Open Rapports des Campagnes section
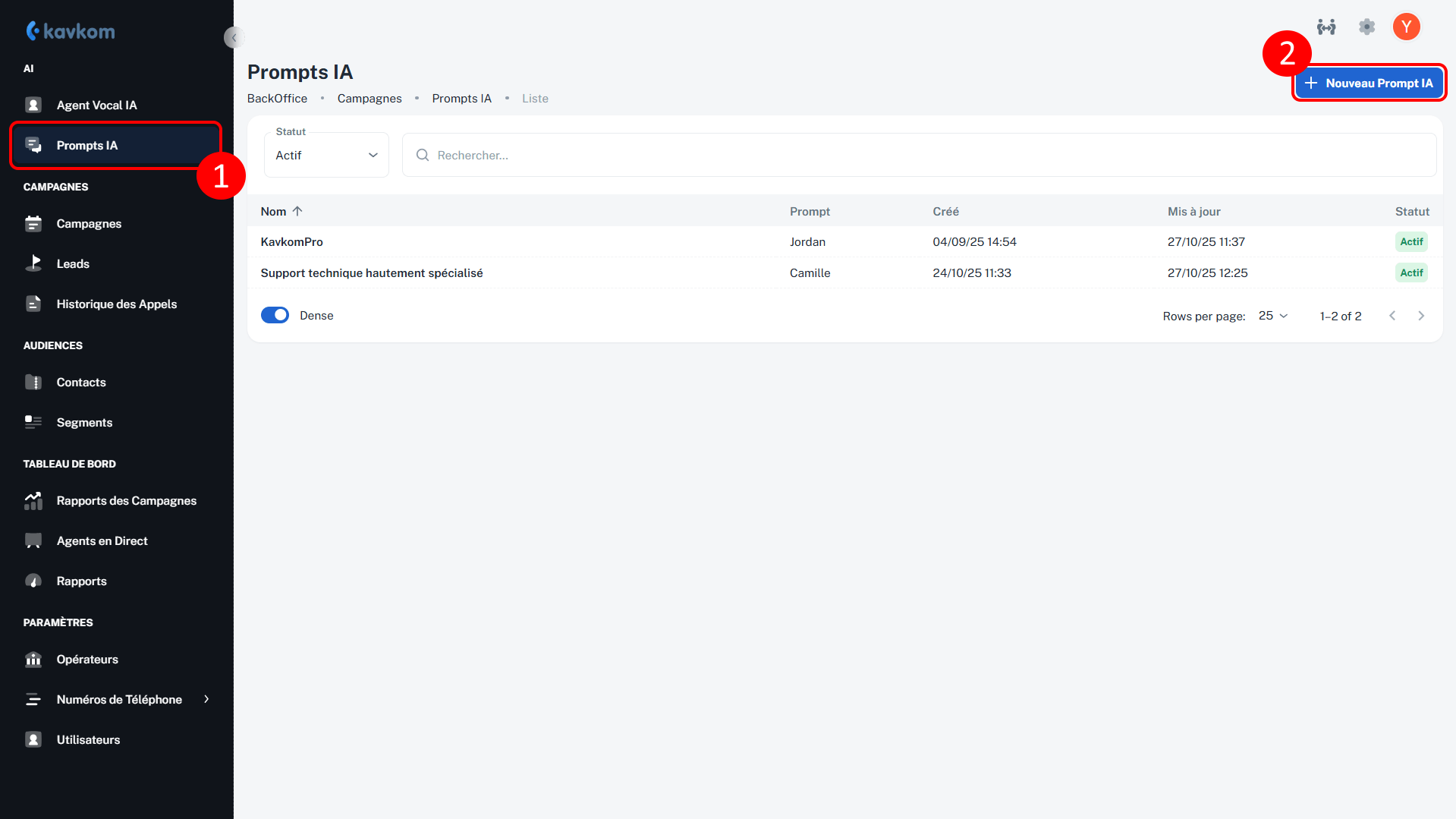This screenshot has width=1456, height=819. [x=126, y=501]
